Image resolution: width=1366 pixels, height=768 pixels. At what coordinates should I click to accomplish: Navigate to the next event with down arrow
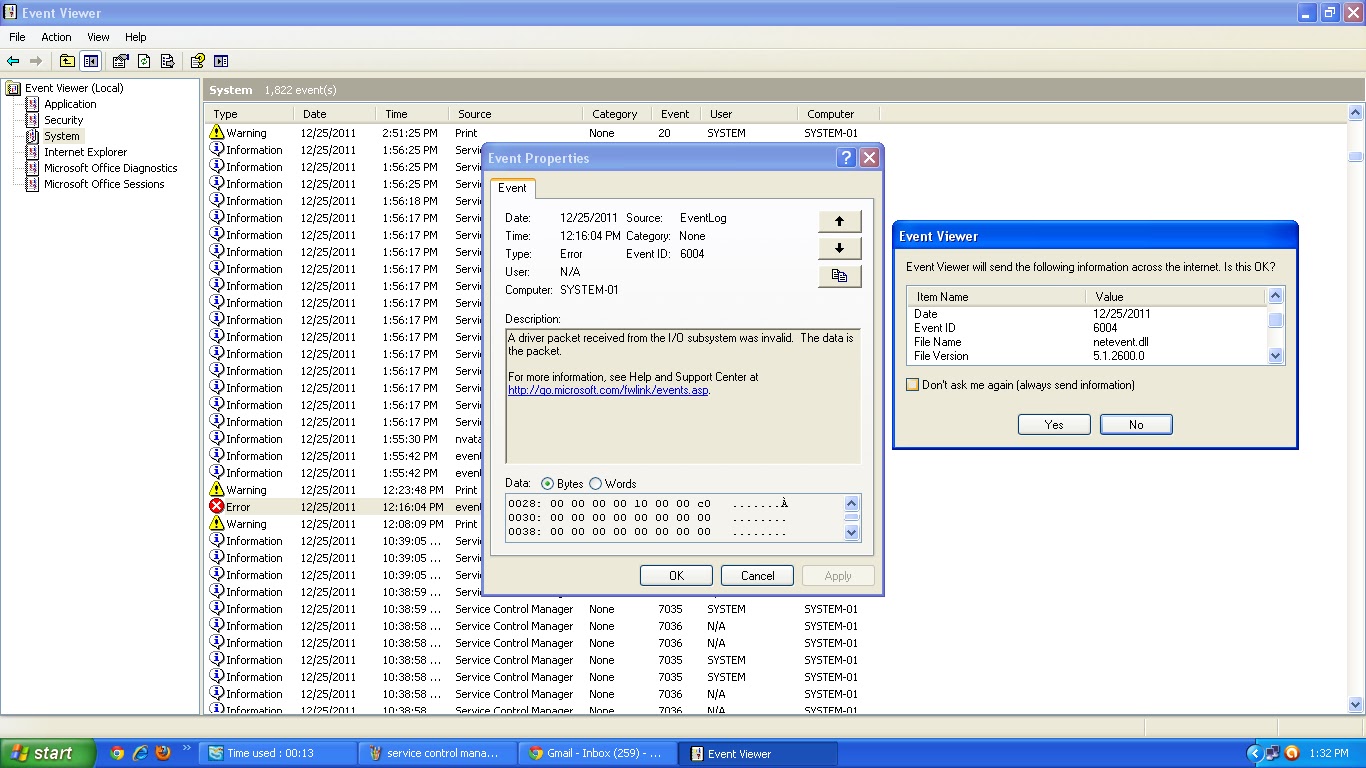(838, 248)
